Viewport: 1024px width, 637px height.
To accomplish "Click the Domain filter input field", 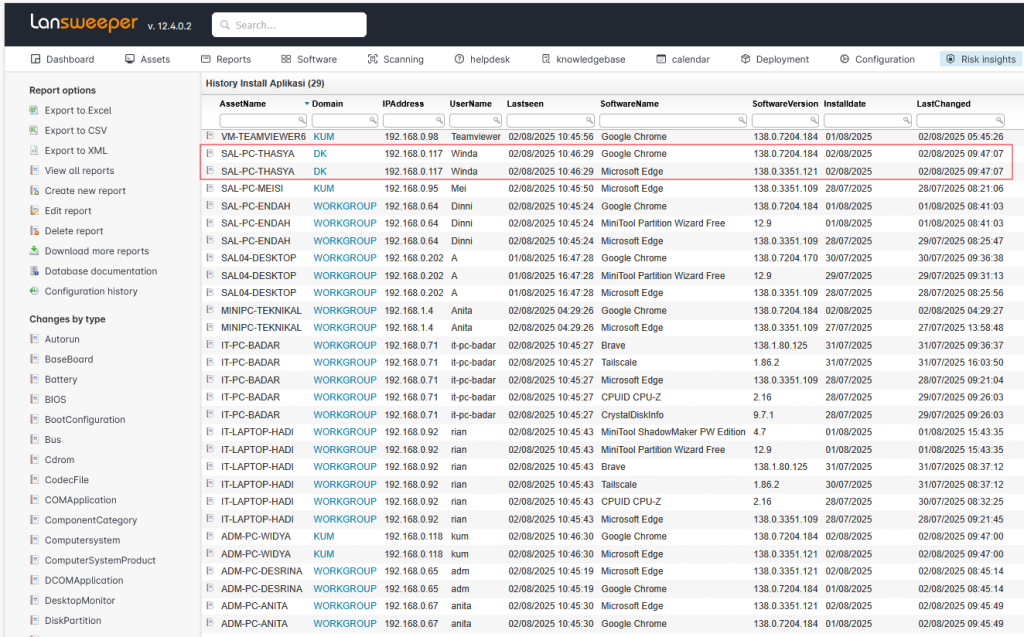I will pyautogui.click(x=344, y=120).
